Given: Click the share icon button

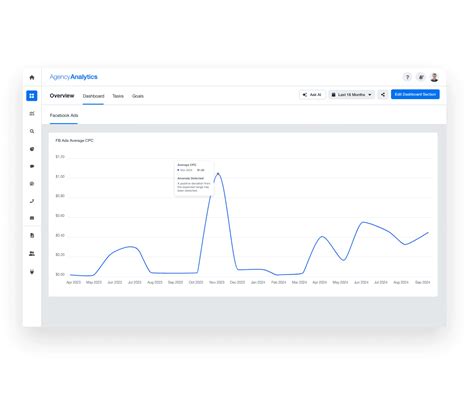Looking at the screenshot, I should click(383, 95).
